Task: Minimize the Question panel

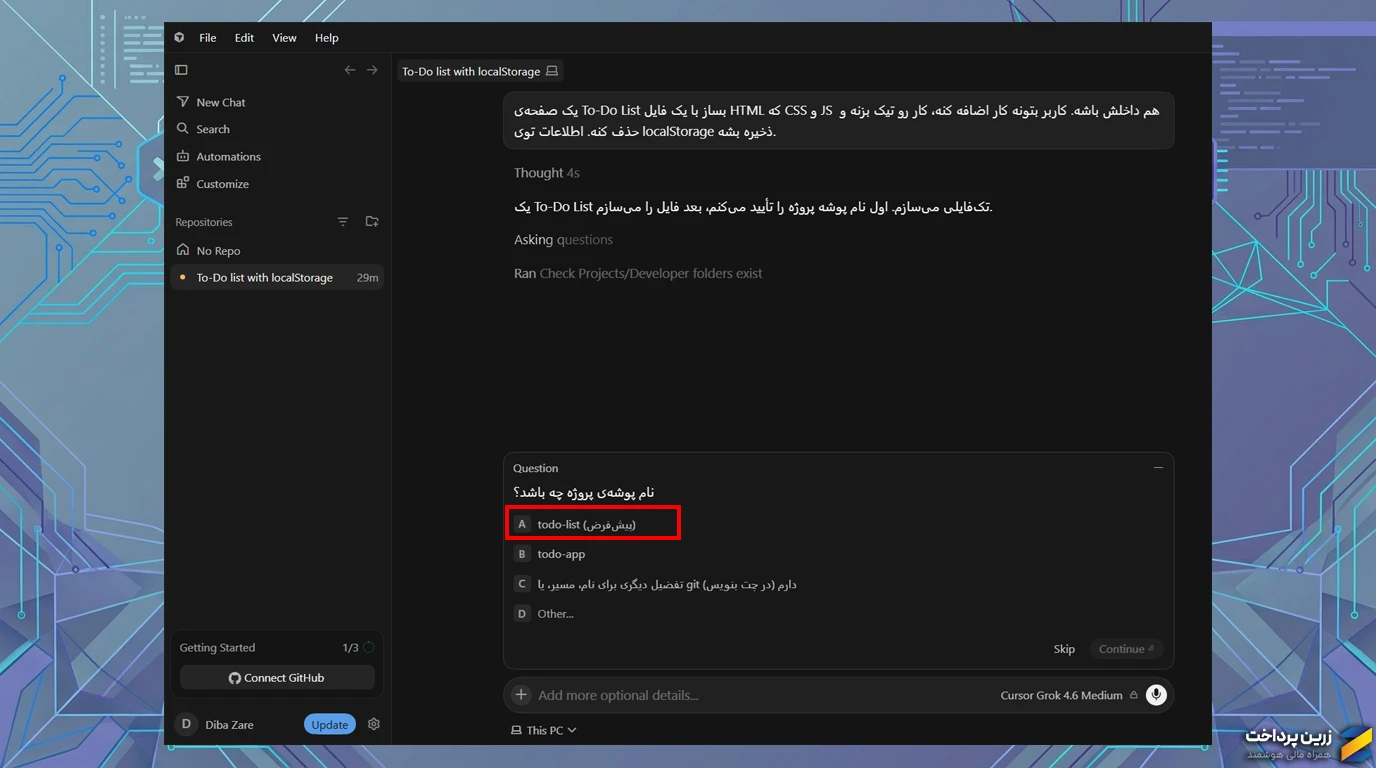Action: (x=1158, y=468)
